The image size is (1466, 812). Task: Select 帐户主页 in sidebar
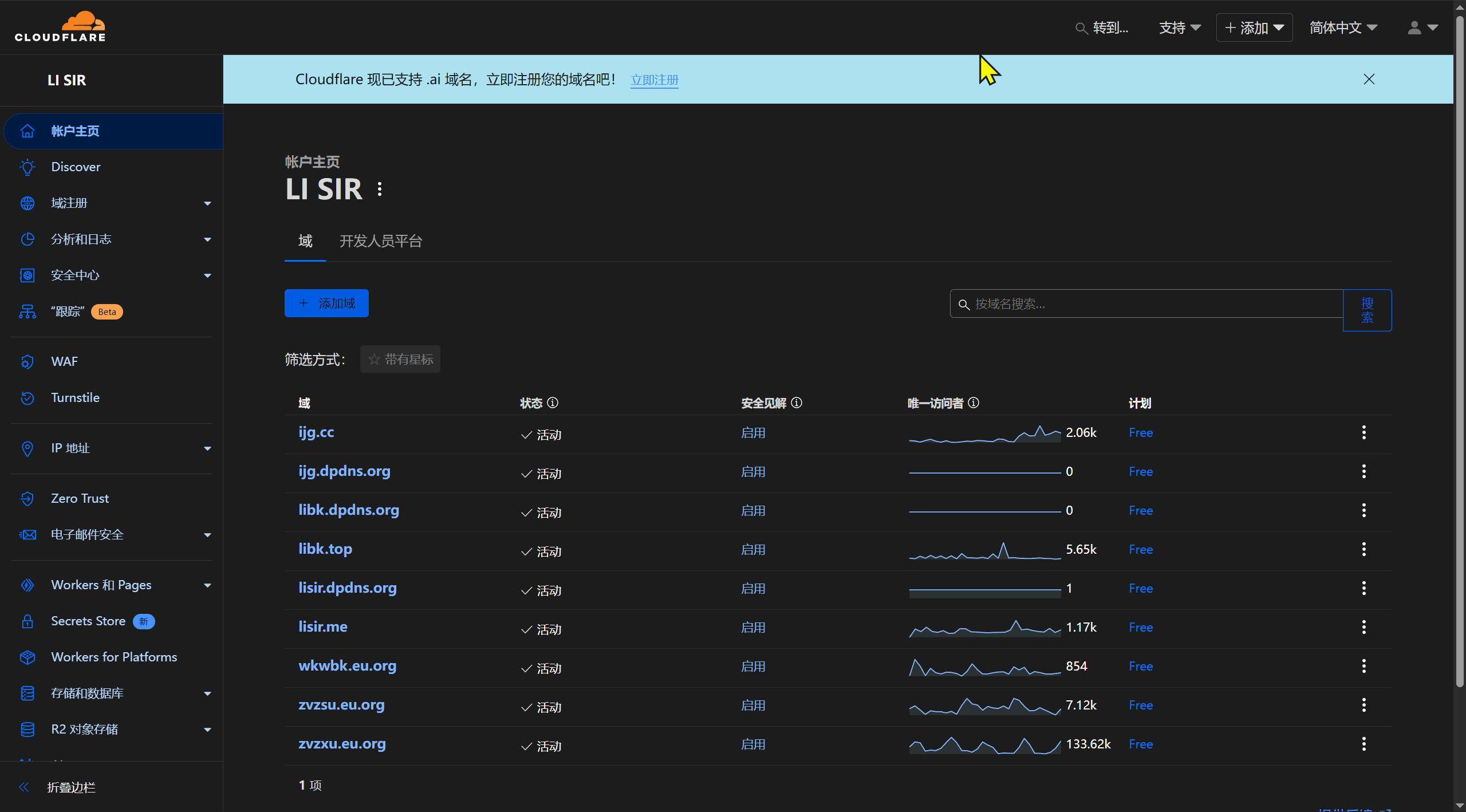[x=75, y=131]
